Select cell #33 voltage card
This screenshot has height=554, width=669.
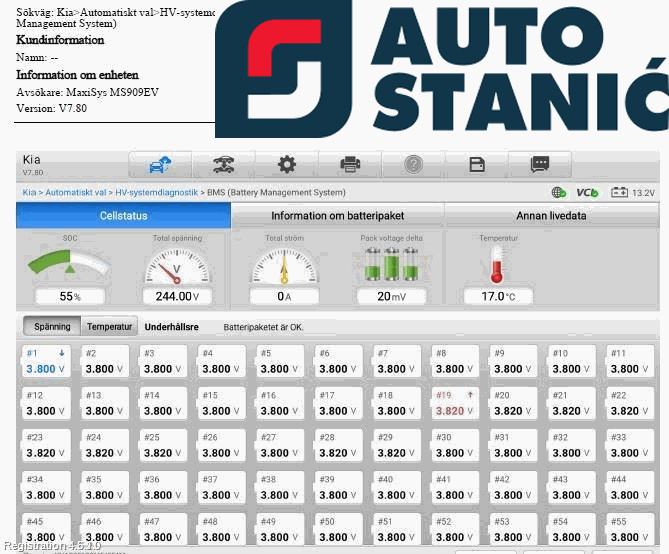tap(630, 445)
